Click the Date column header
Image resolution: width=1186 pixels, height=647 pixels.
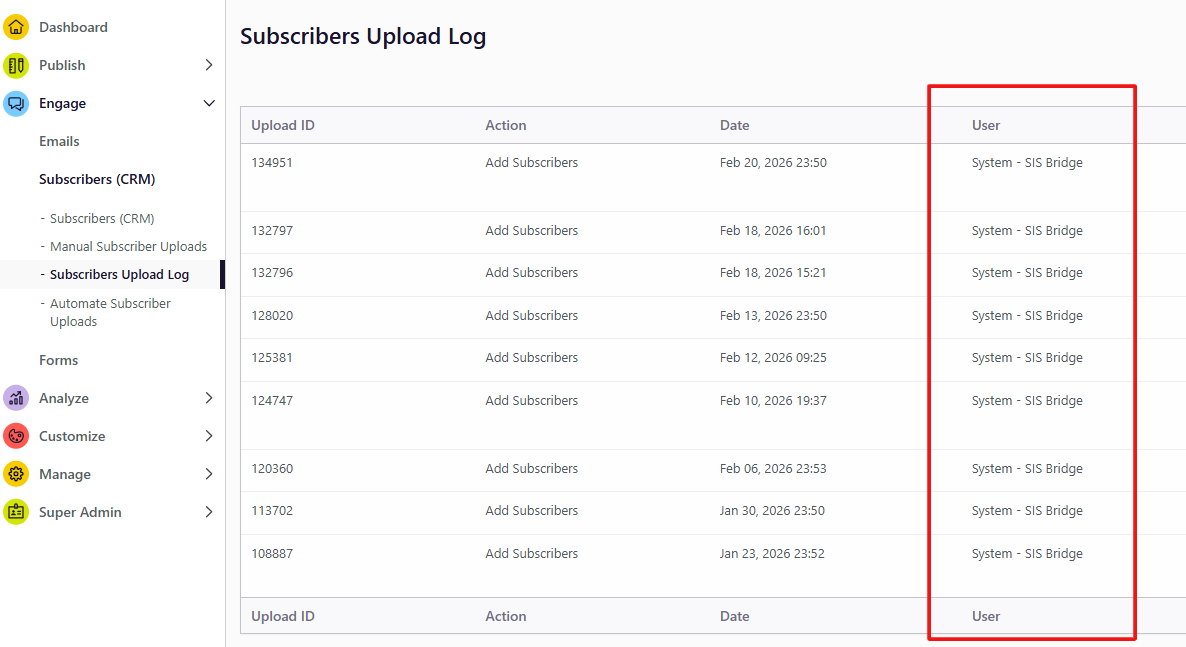click(734, 125)
